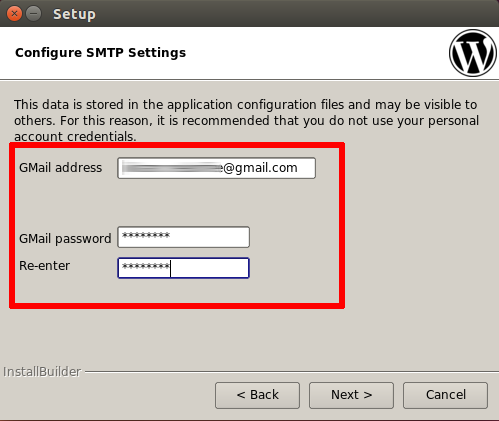Click the blurred username in address field
Image resolution: width=499 pixels, height=421 pixels.
click(171, 168)
